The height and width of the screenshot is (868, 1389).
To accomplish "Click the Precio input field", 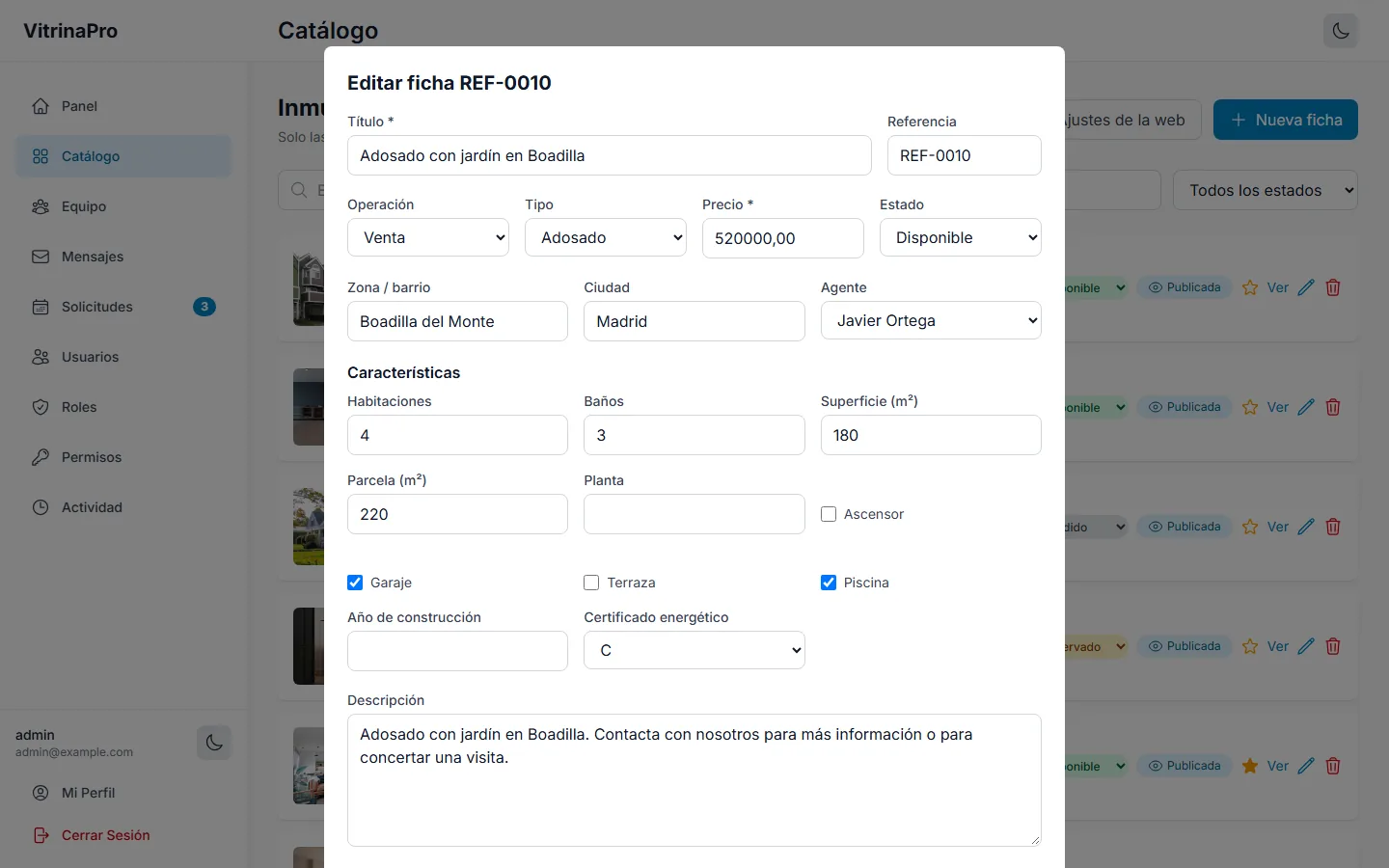I will tap(783, 238).
